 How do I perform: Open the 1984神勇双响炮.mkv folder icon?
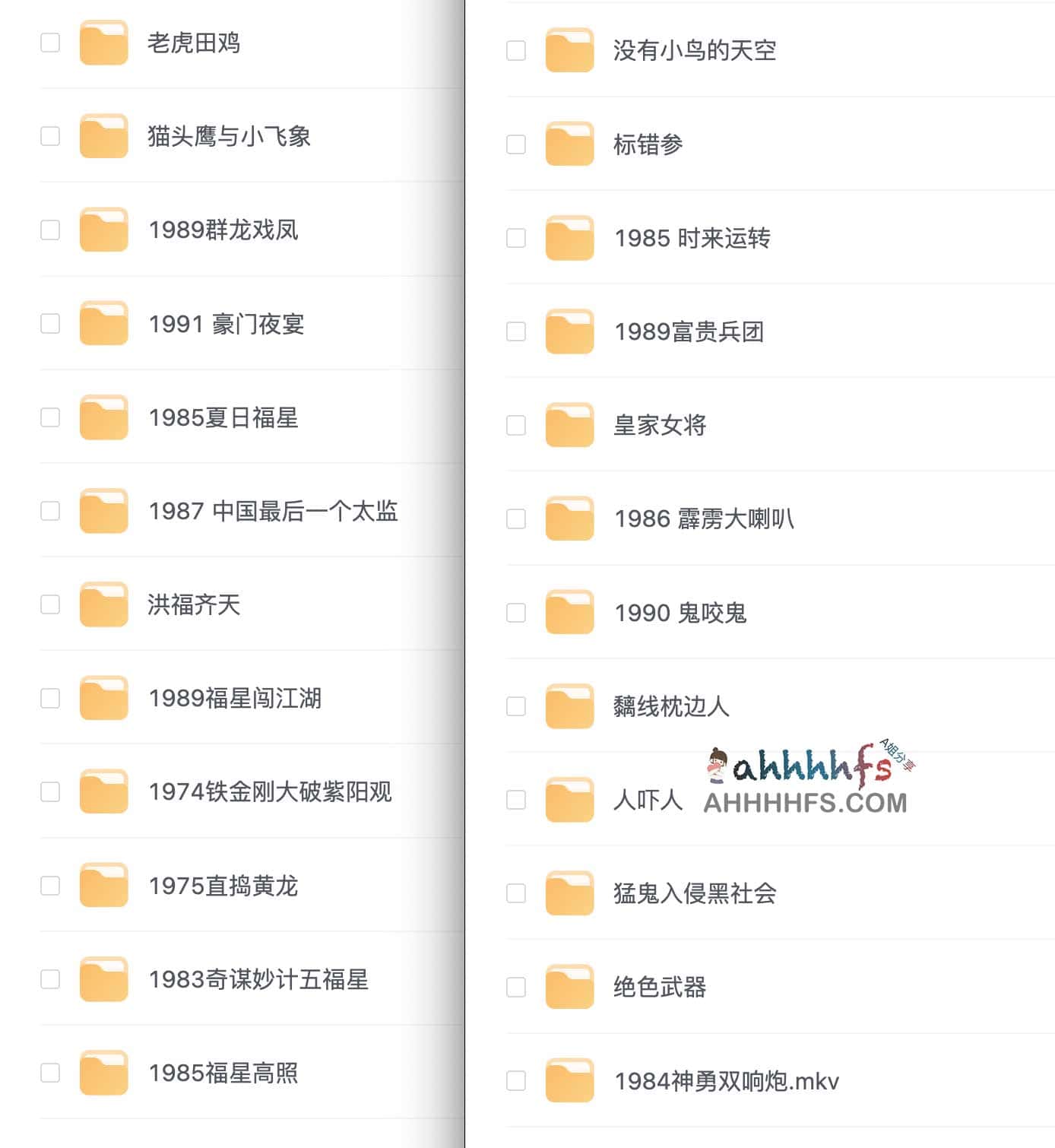coord(569,1080)
